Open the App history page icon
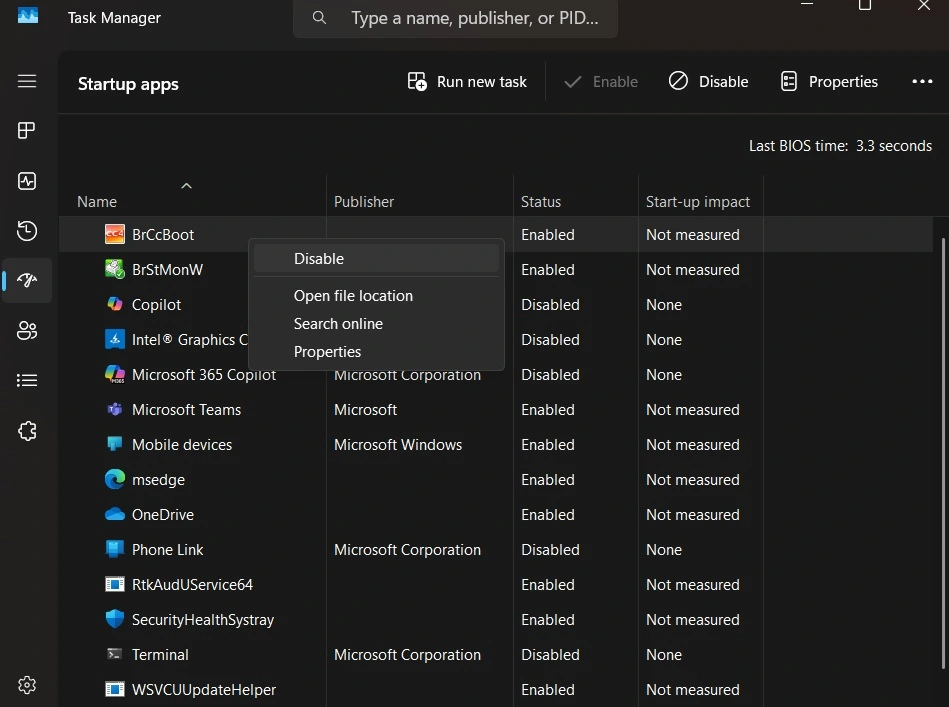The width and height of the screenshot is (949, 707). coord(27,231)
